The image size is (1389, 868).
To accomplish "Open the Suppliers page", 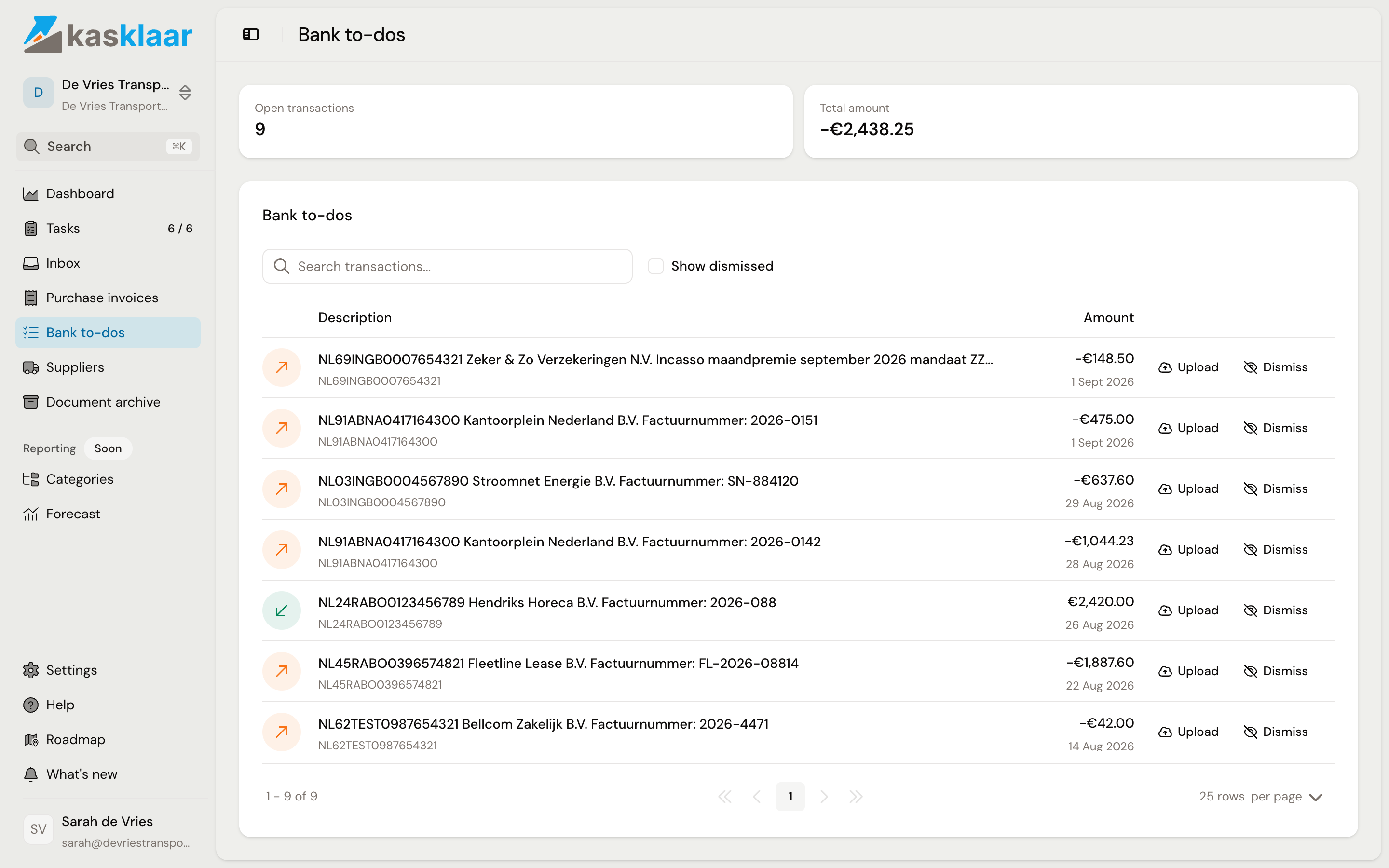I will pos(108,367).
